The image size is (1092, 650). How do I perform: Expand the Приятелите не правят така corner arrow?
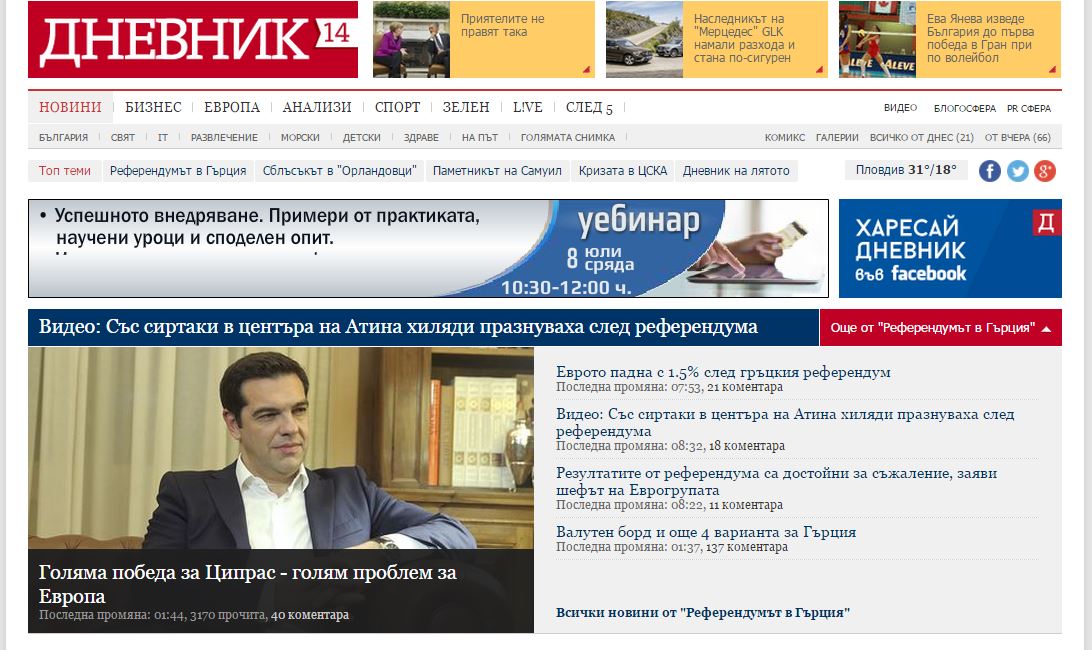tap(586, 70)
